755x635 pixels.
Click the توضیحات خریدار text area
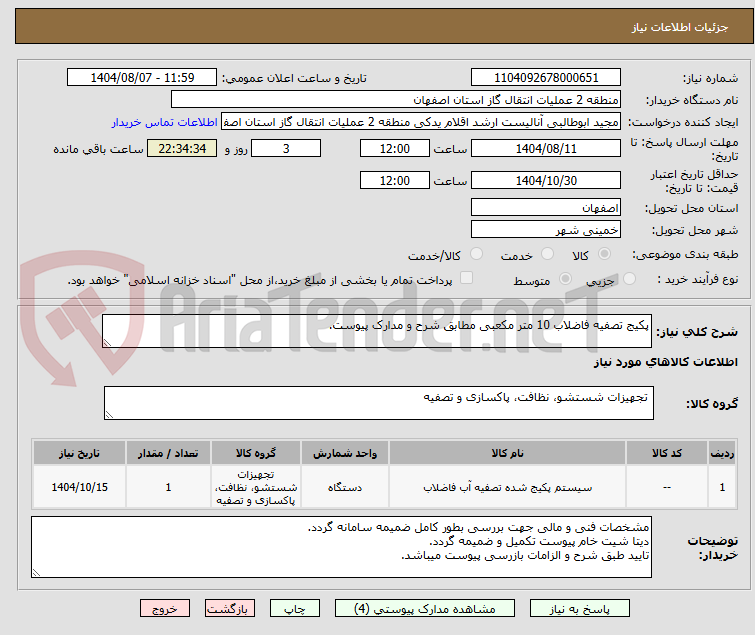tap(341, 547)
